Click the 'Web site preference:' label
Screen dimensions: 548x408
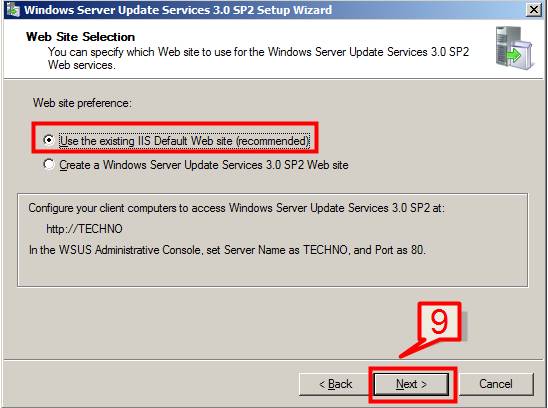click(x=82, y=103)
